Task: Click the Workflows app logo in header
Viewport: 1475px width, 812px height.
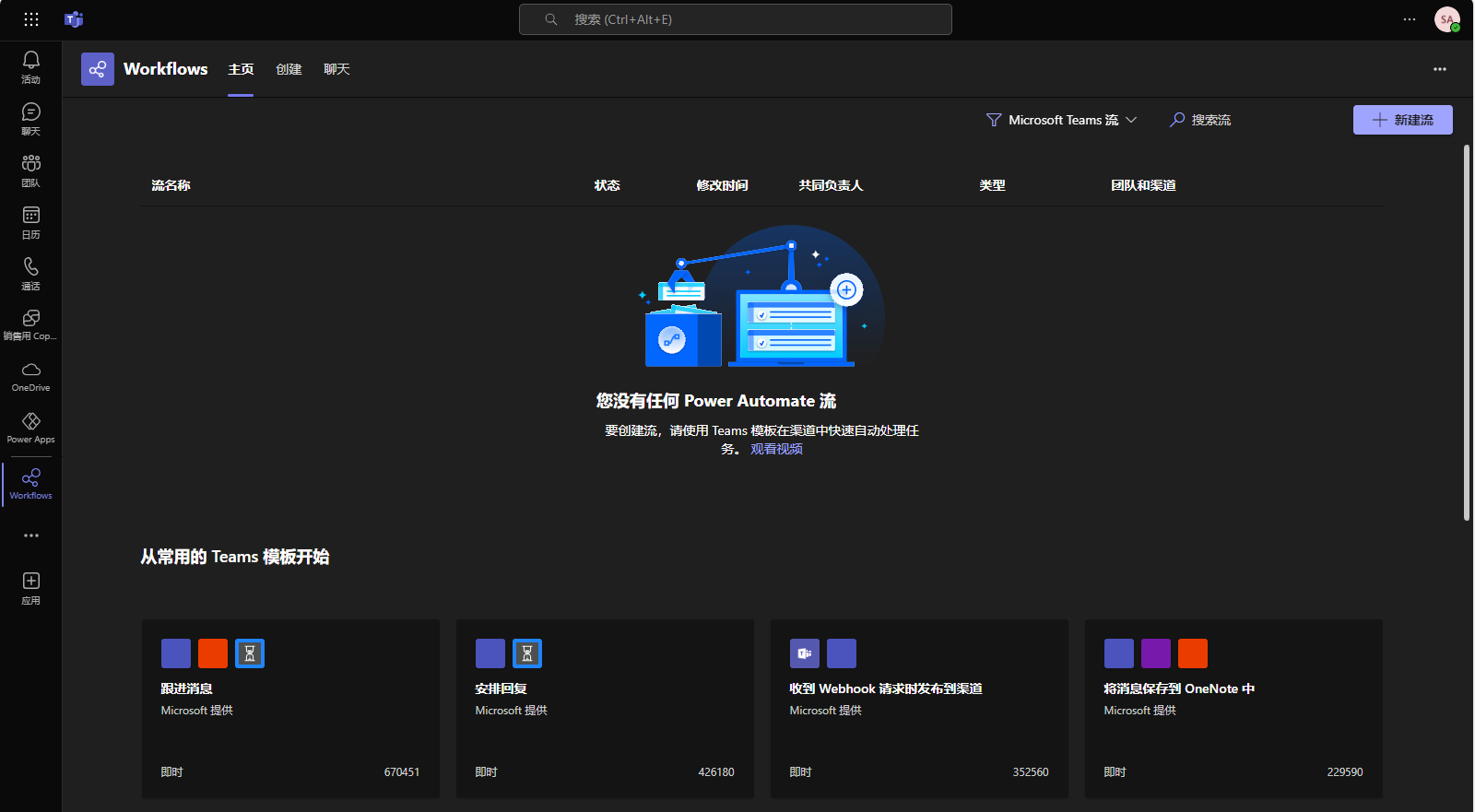Action: click(98, 69)
